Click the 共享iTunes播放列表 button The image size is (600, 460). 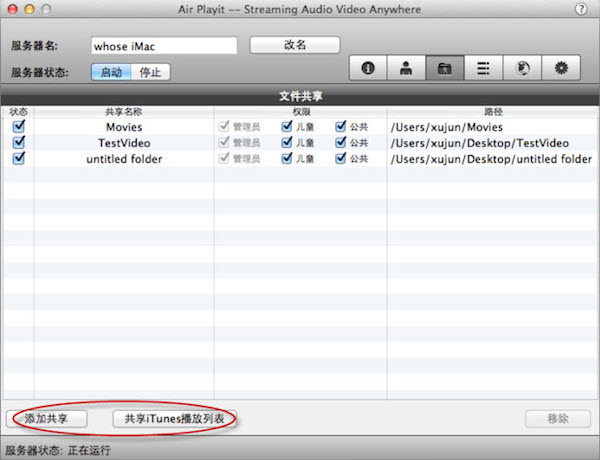(174, 419)
